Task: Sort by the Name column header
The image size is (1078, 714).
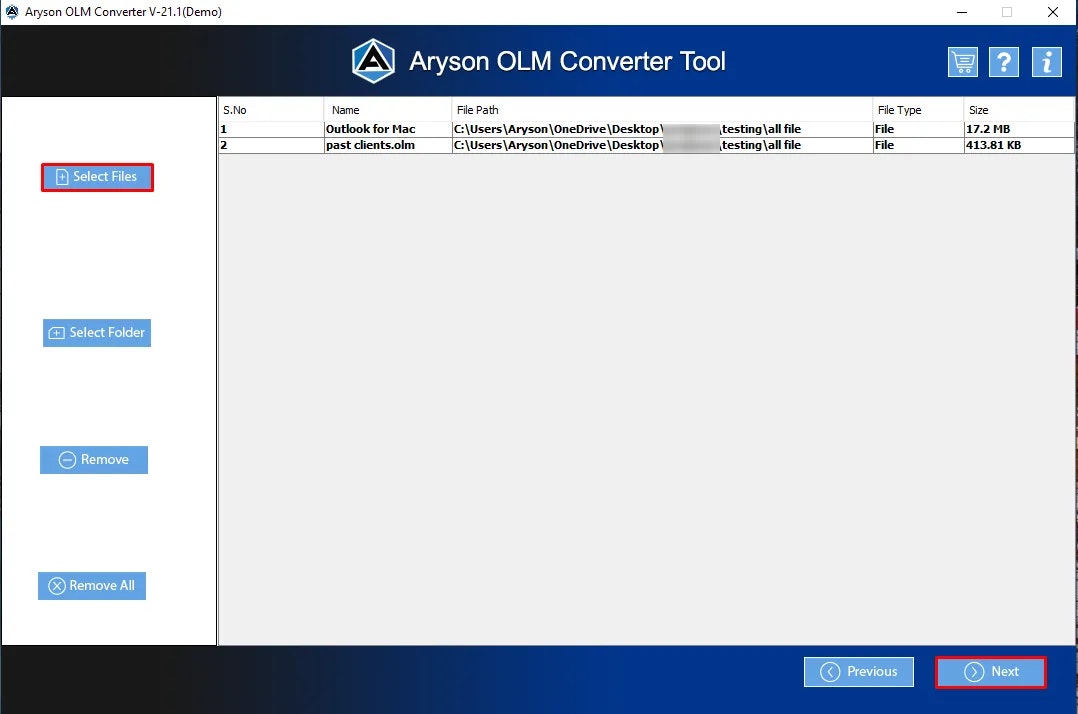Action: pos(388,110)
